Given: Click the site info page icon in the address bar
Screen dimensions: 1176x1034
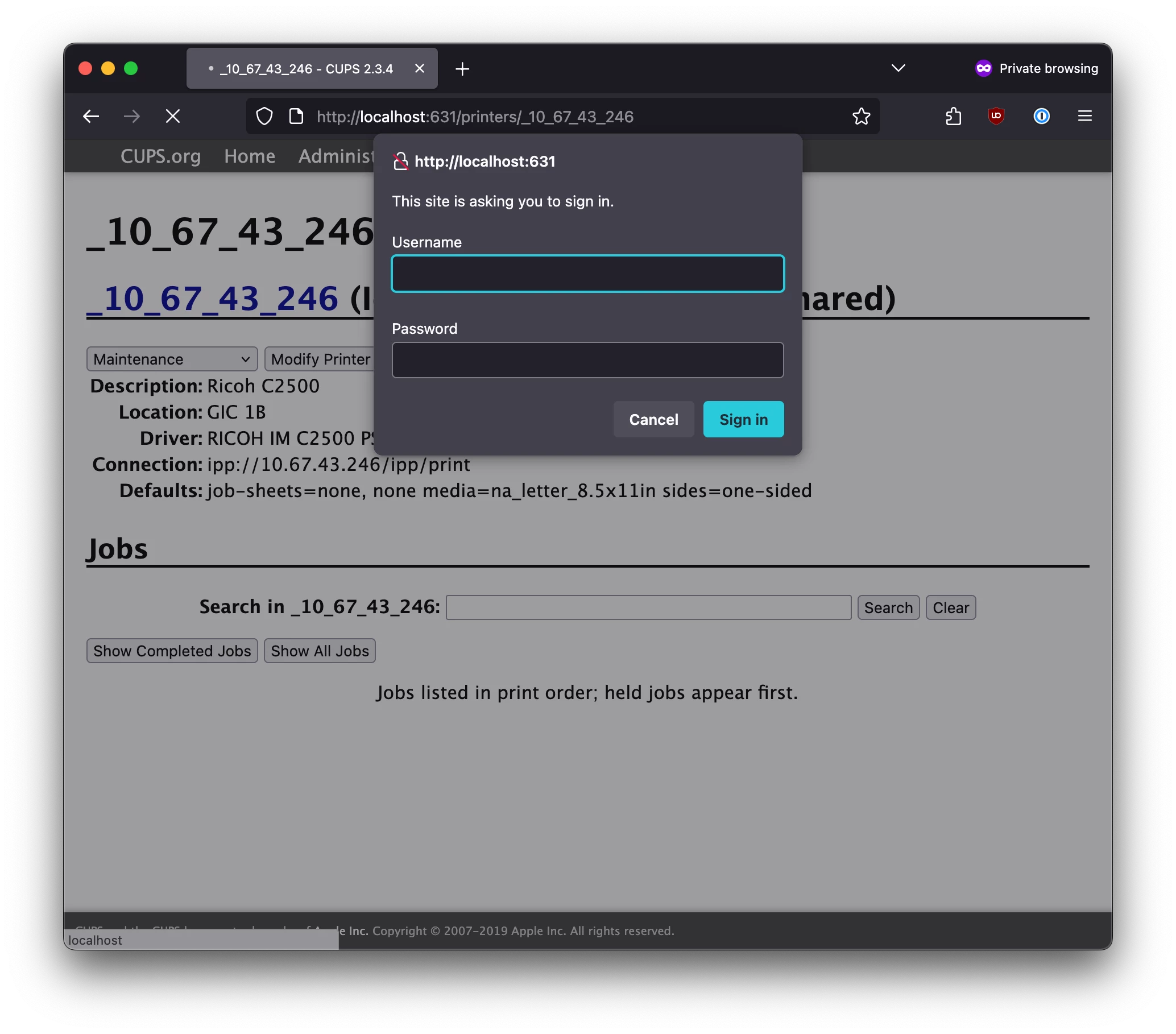Looking at the screenshot, I should pyautogui.click(x=296, y=116).
